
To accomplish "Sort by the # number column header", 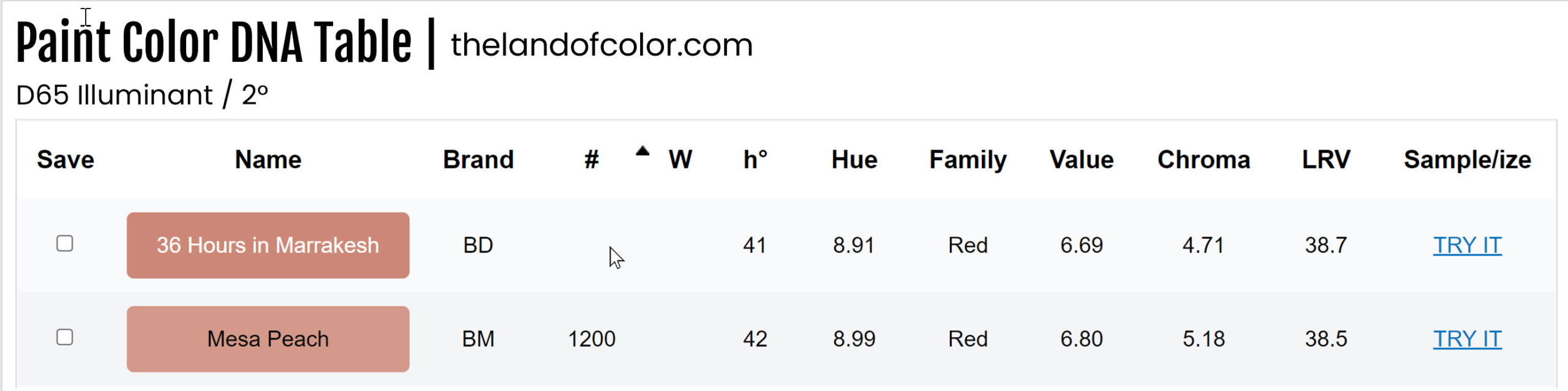I will point(591,160).
